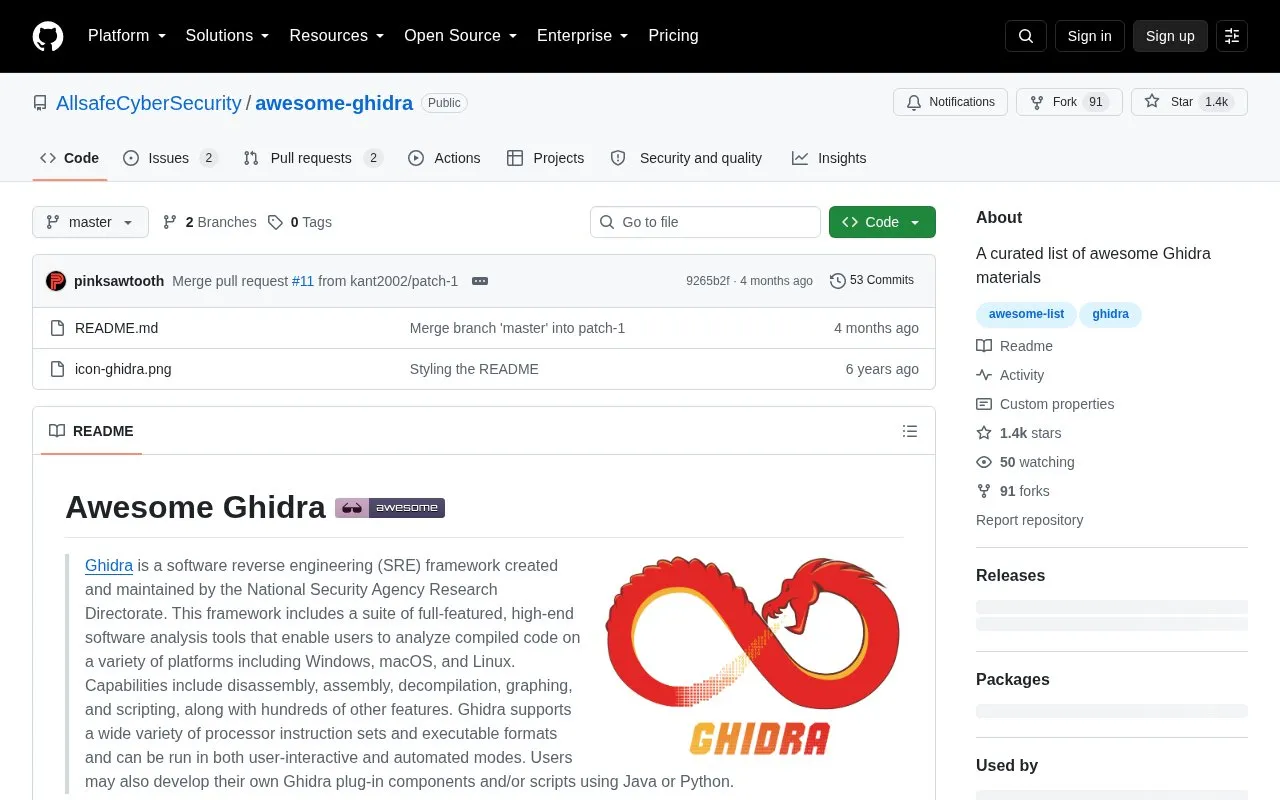
Task: Expand the Open Source menu
Action: [461, 36]
